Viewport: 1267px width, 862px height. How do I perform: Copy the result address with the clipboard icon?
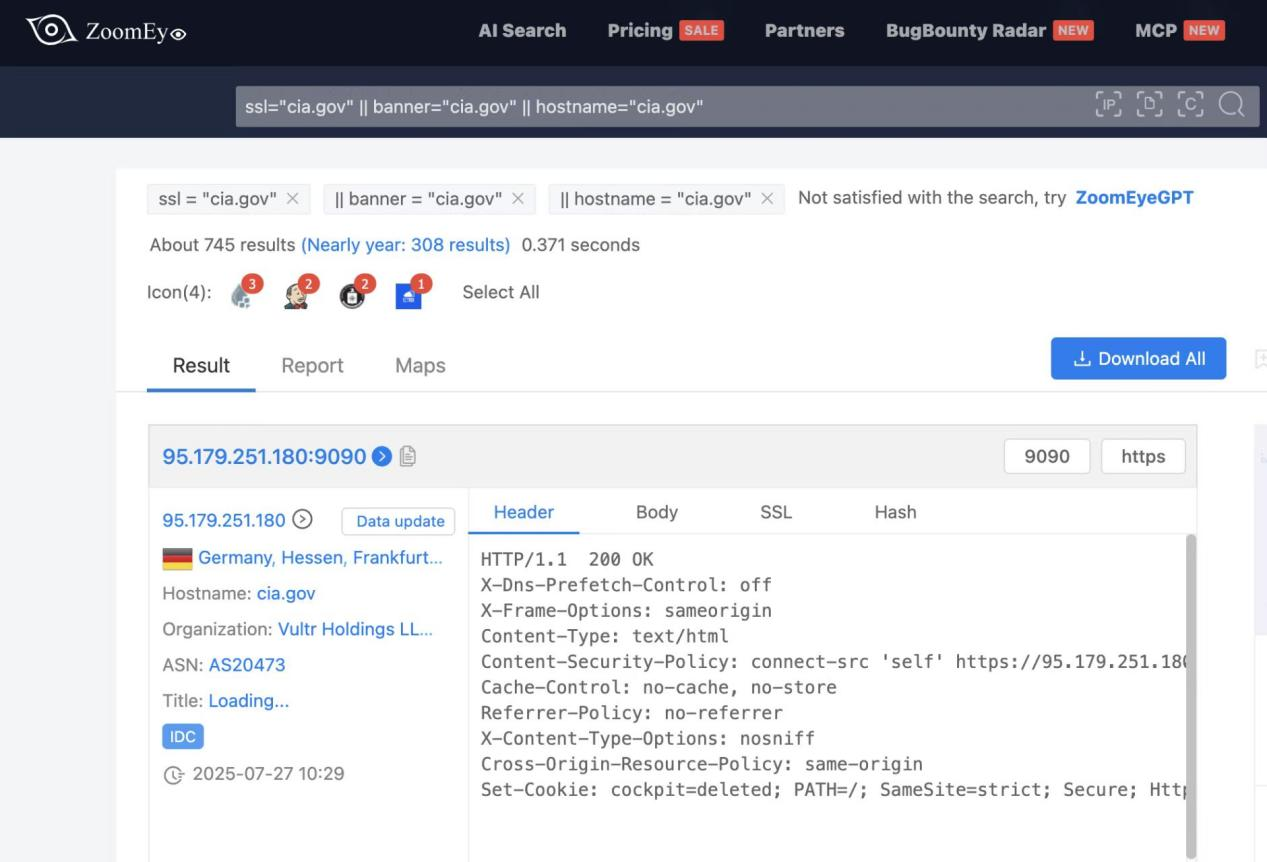point(407,456)
